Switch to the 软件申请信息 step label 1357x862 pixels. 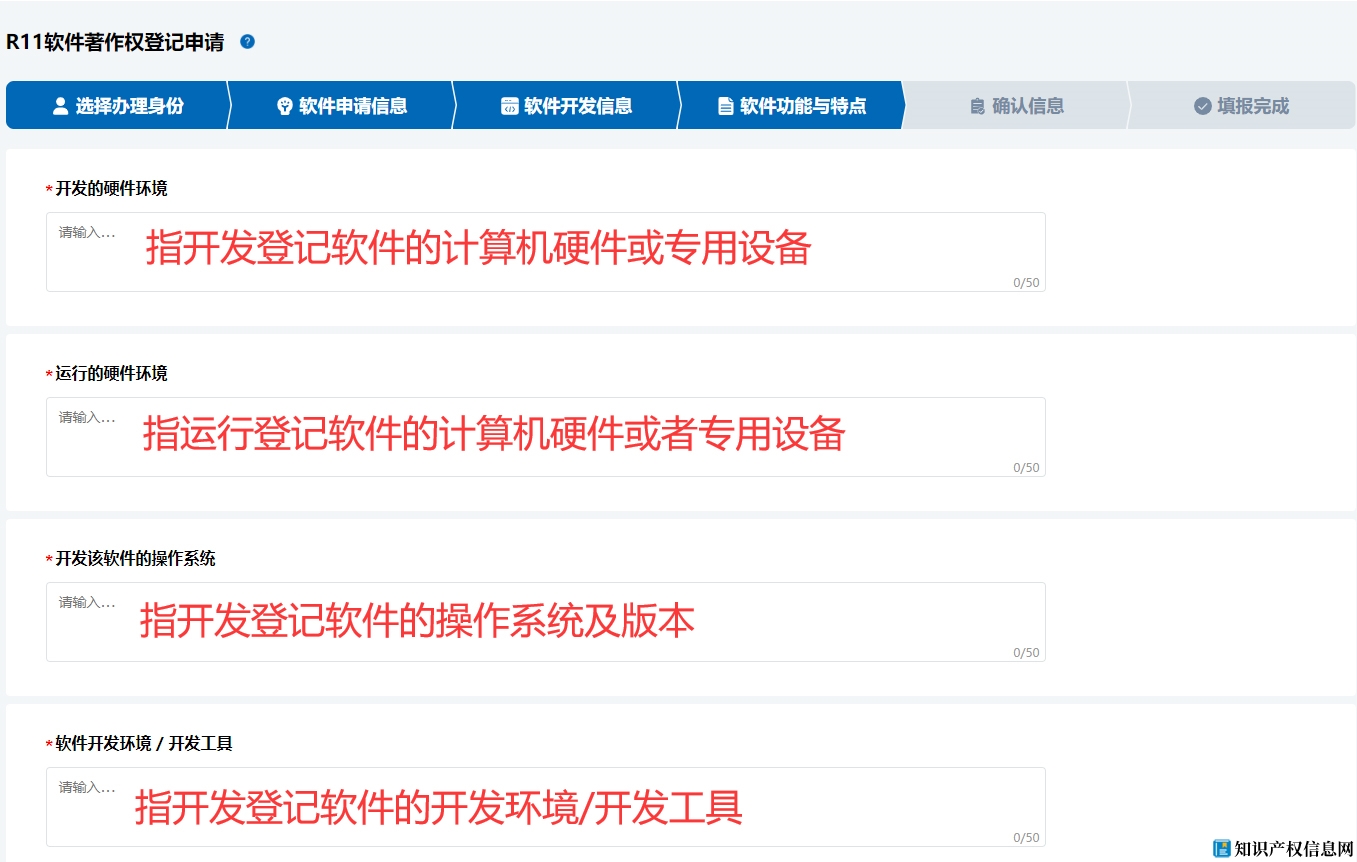coord(353,106)
